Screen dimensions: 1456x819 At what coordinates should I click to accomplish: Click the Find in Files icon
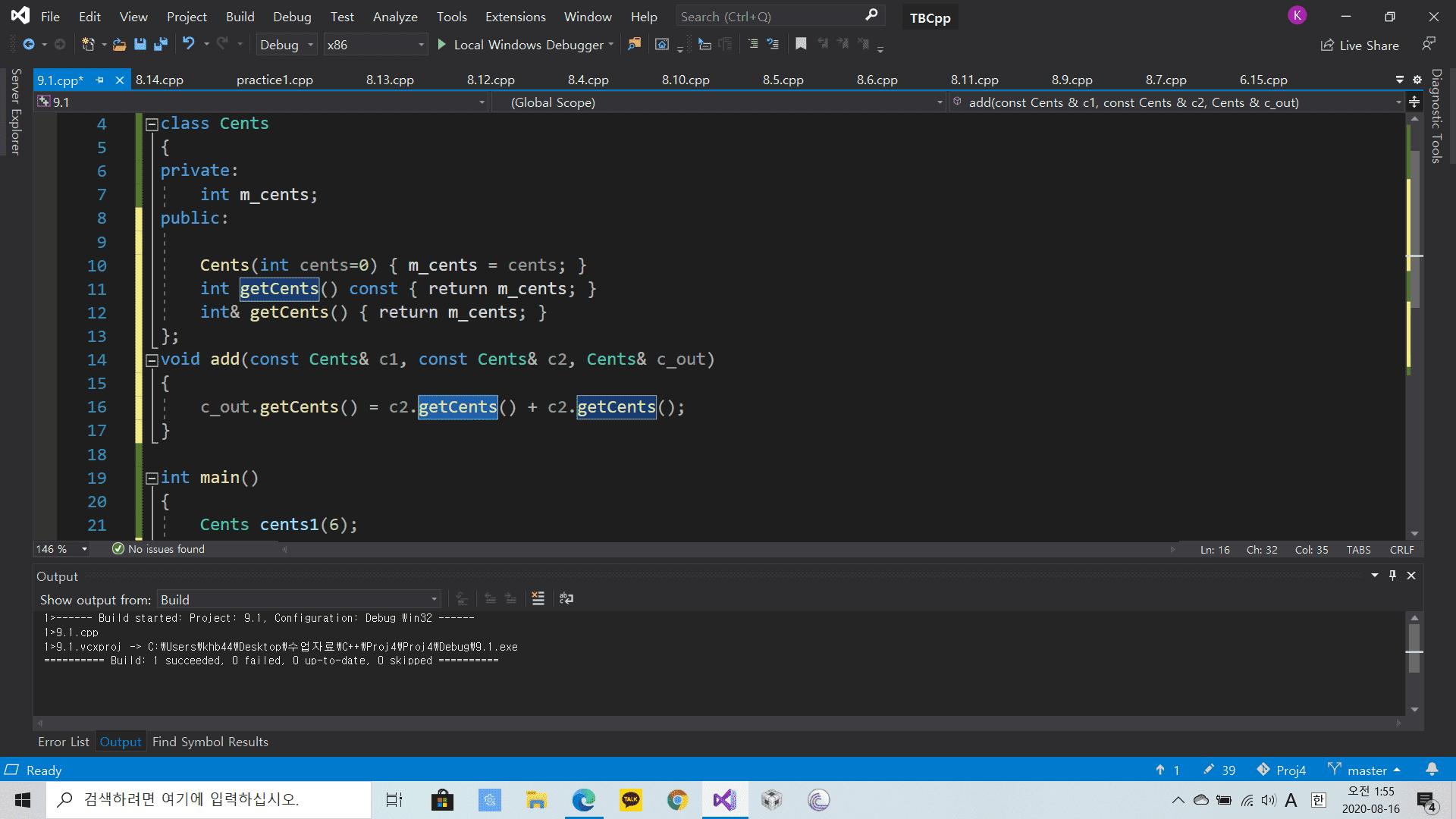coord(634,45)
